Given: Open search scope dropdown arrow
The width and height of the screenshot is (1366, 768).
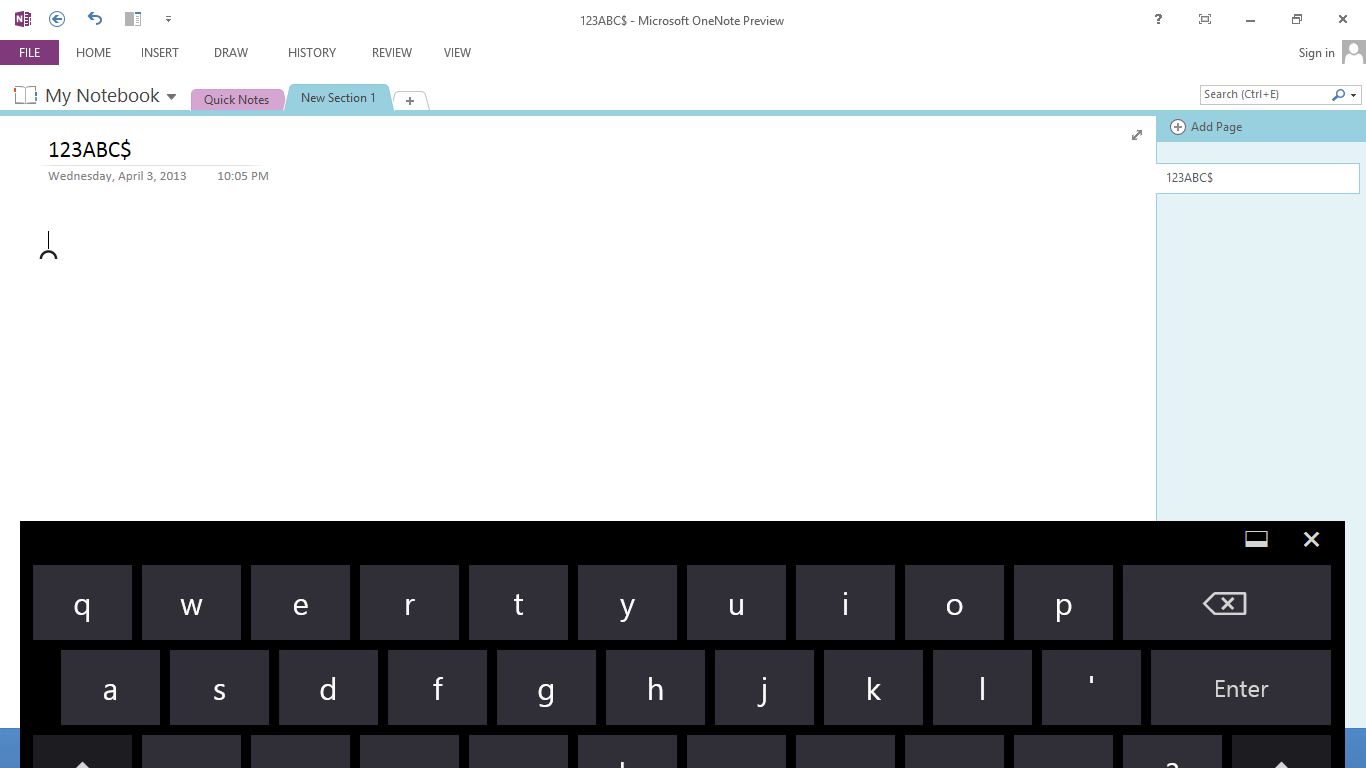Looking at the screenshot, I should (x=1354, y=95).
